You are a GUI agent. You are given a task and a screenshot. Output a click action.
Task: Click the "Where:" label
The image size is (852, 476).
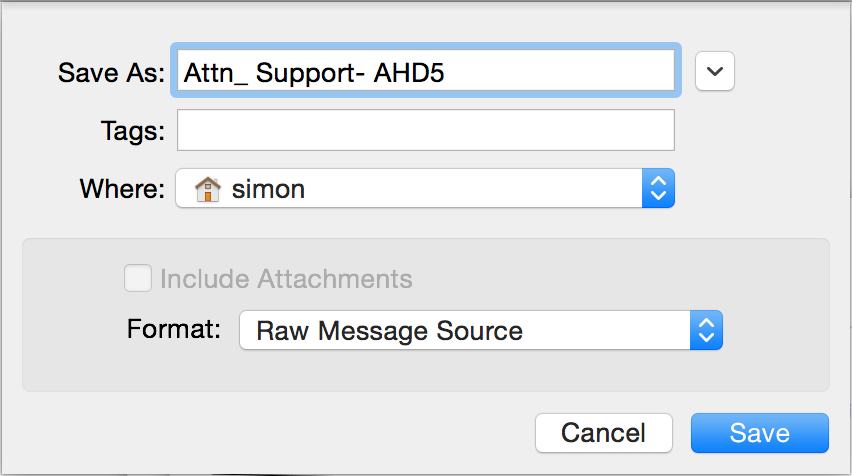tap(120, 189)
